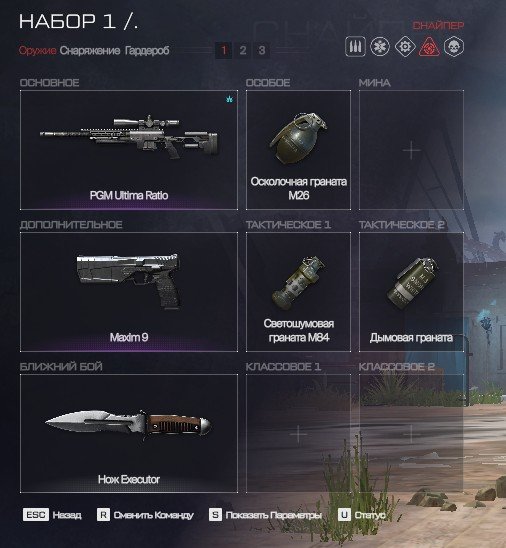506x548 pixels.
Task: Add a Классовое 2 item with the plus icon
Action: pos(411,434)
